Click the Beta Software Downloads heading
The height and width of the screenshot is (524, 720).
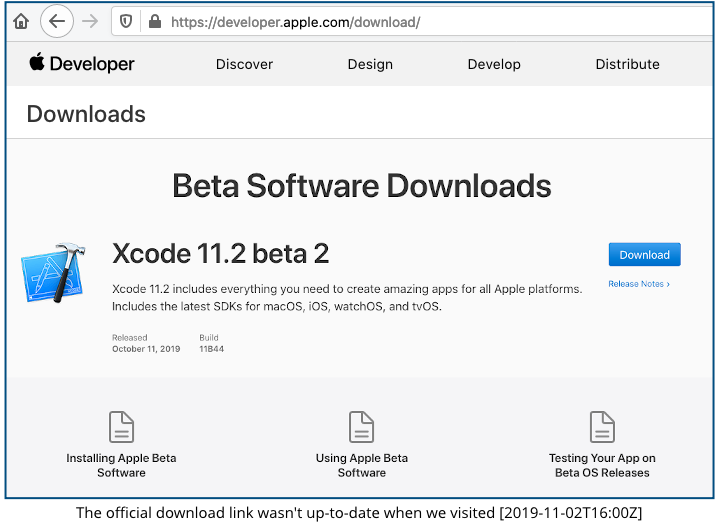coord(362,186)
